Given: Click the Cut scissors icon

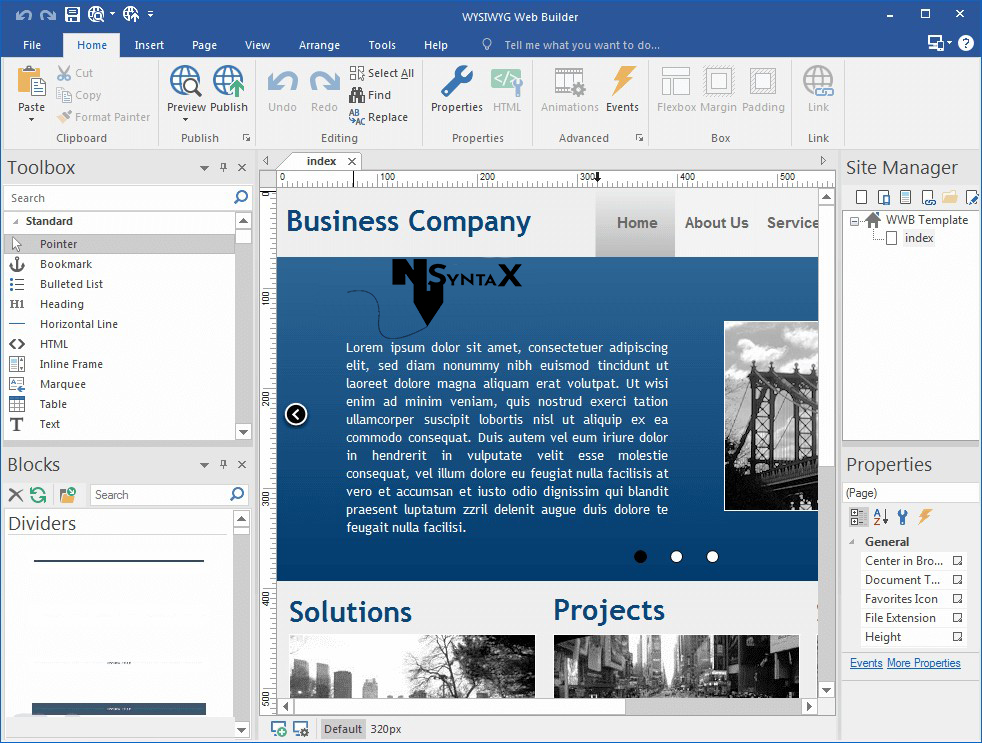Looking at the screenshot, I should [64, 73].
